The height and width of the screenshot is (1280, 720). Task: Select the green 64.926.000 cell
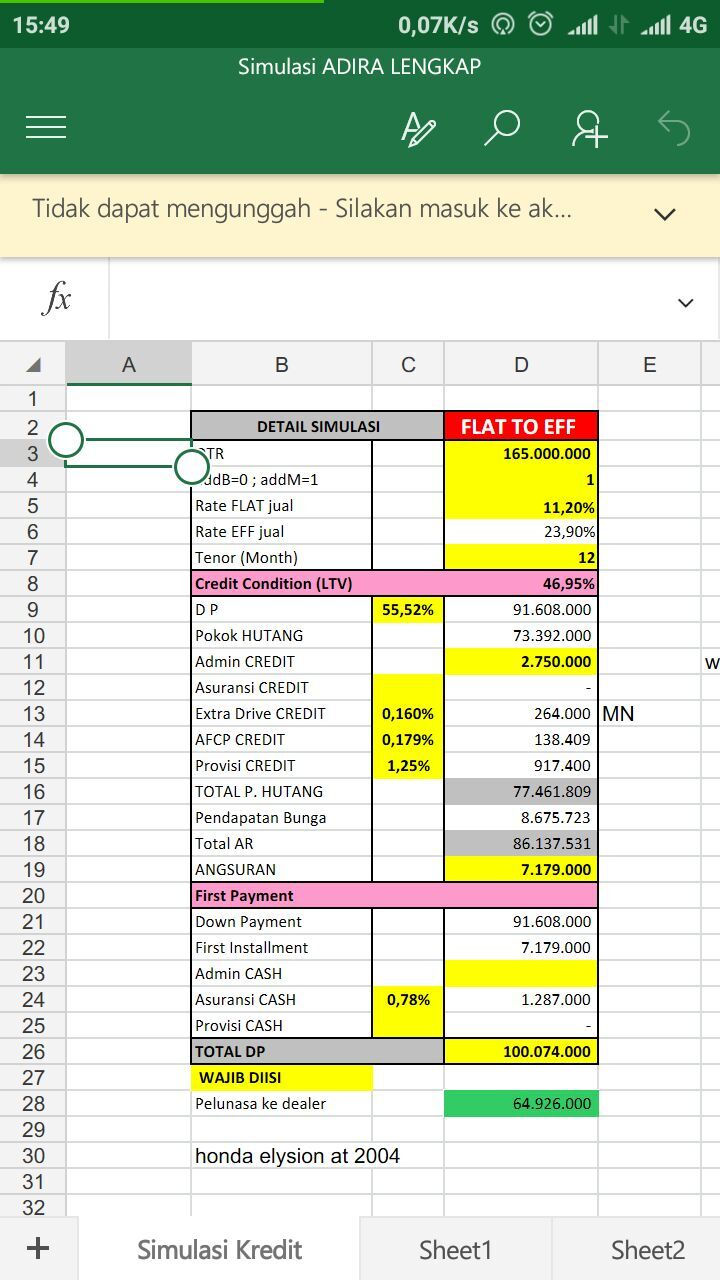pyautogui.click(x=521, y=1103)
